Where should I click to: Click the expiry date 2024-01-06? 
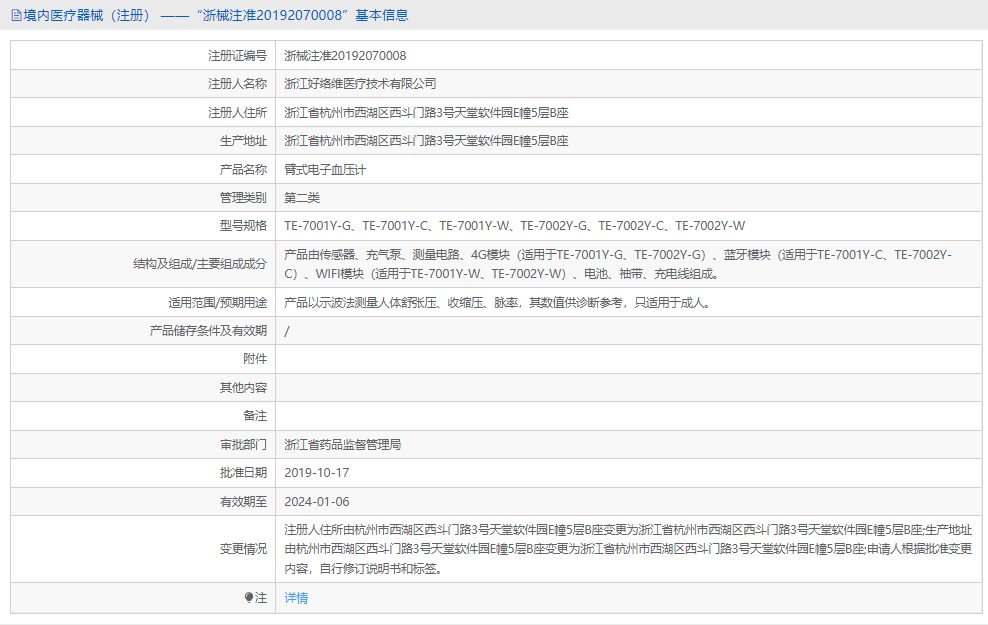(317, 502)
